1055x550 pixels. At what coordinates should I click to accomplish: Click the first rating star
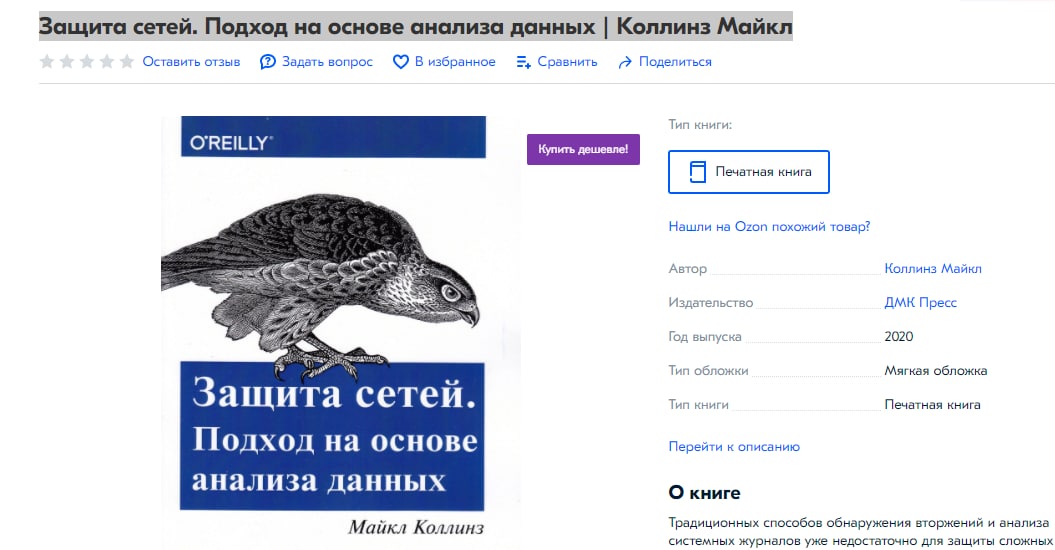[x=47, y=62]
